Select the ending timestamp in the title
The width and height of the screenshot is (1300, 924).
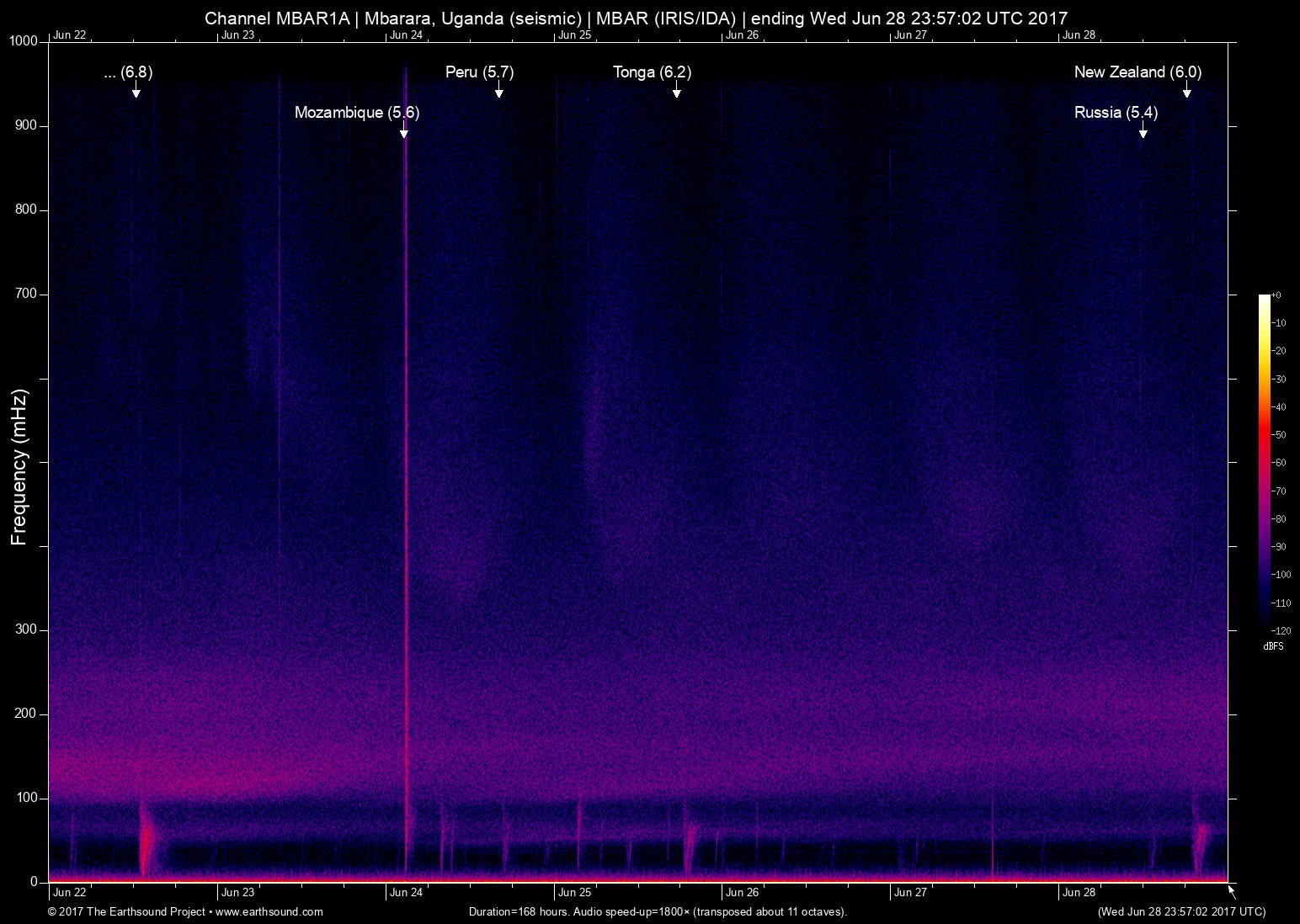point(909,17)
